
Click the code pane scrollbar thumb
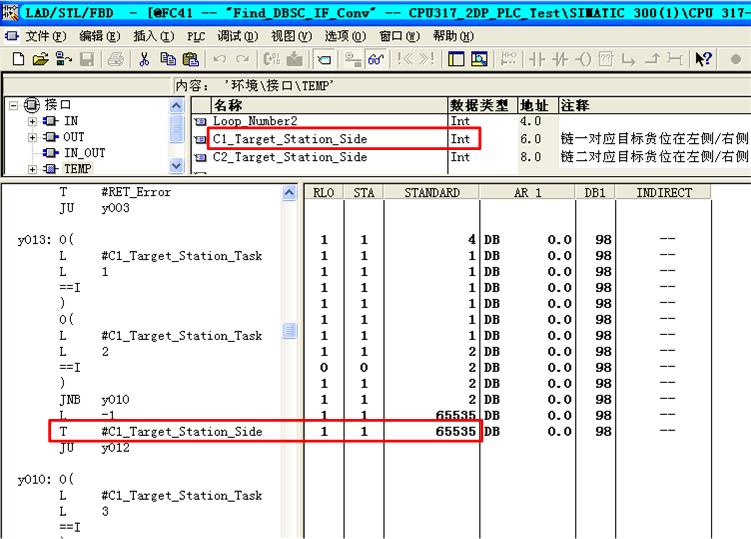click(290, 331)
